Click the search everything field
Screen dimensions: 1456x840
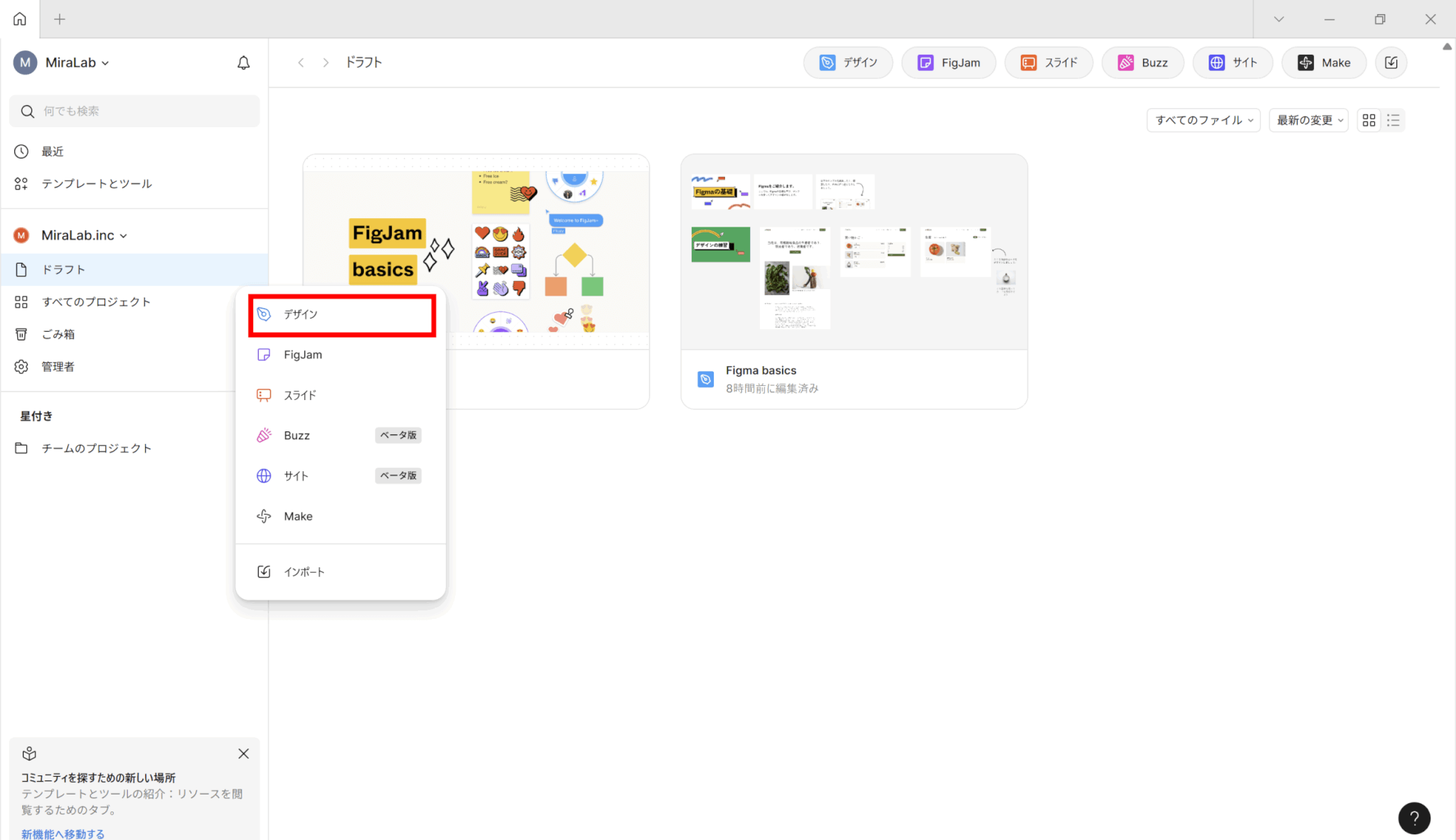[x=134, y=111]
